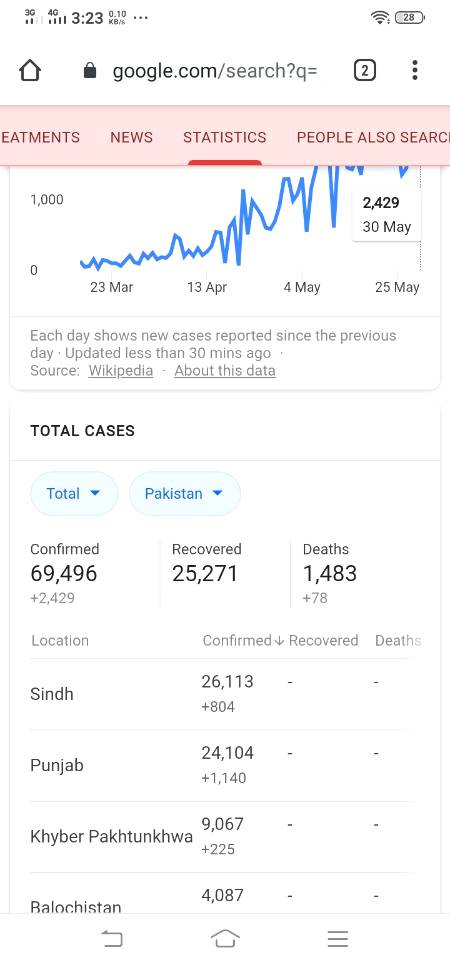This screenshot has width=450, height=965.
Task: Tap the Wi-Fi status icon
Action: point(380,18)
